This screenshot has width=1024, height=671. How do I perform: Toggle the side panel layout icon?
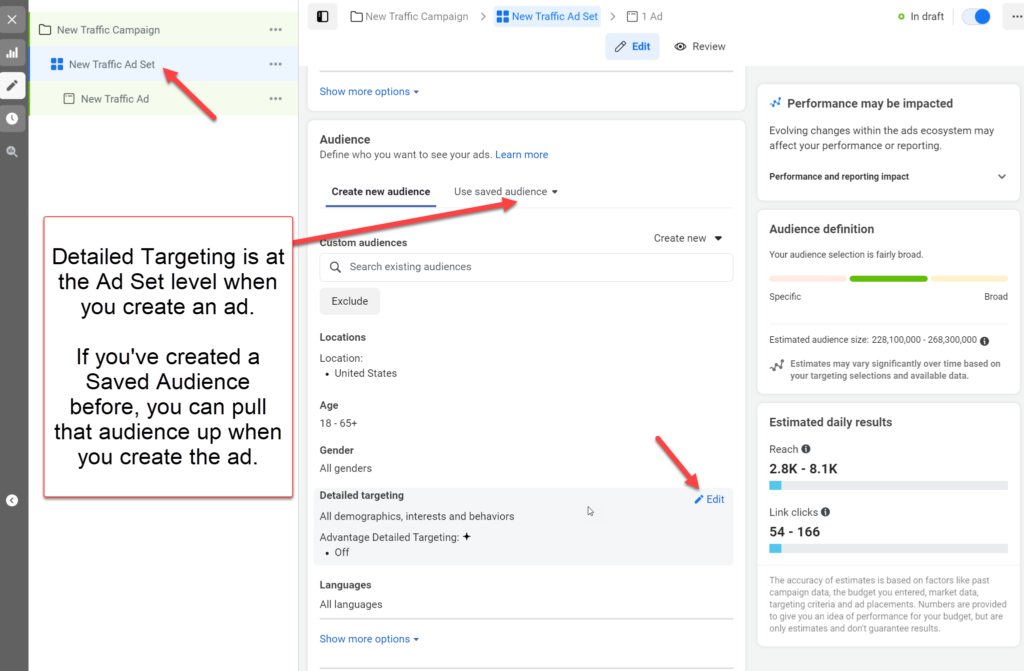323,16
